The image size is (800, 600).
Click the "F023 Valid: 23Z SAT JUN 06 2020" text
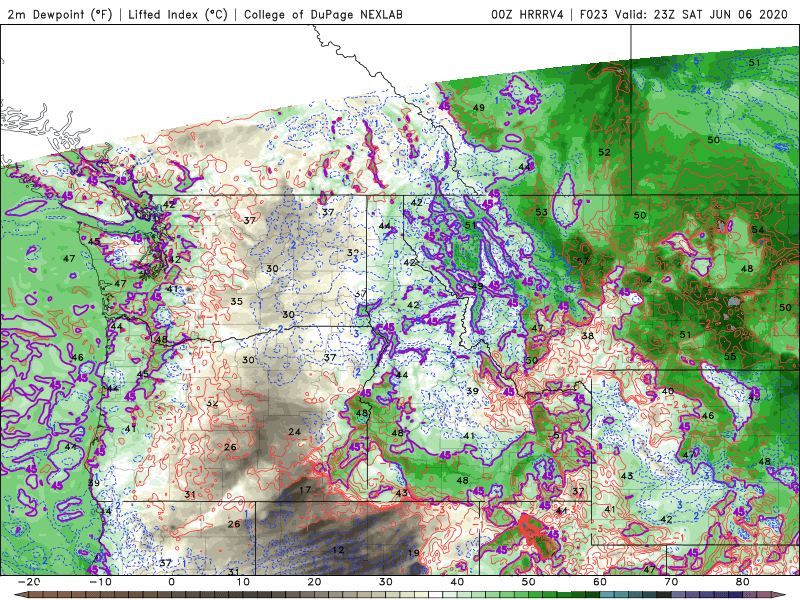(x=684, y=15)
